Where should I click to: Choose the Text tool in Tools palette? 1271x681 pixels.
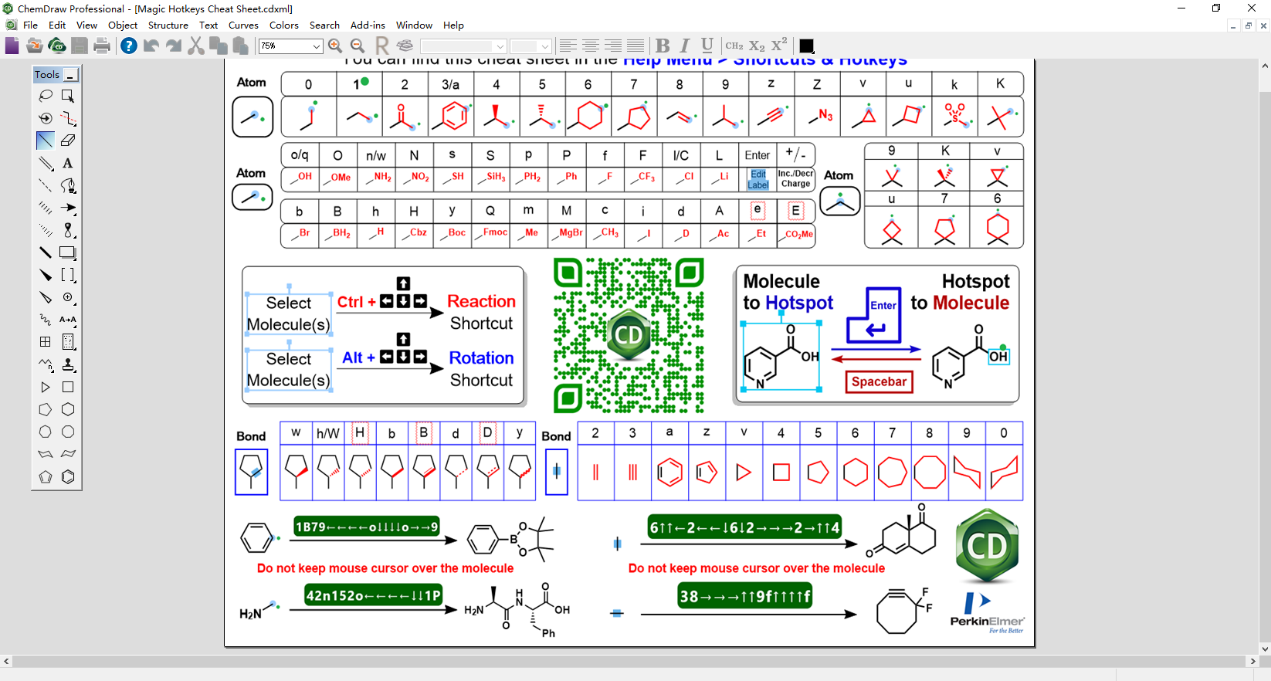coord(68,163)
